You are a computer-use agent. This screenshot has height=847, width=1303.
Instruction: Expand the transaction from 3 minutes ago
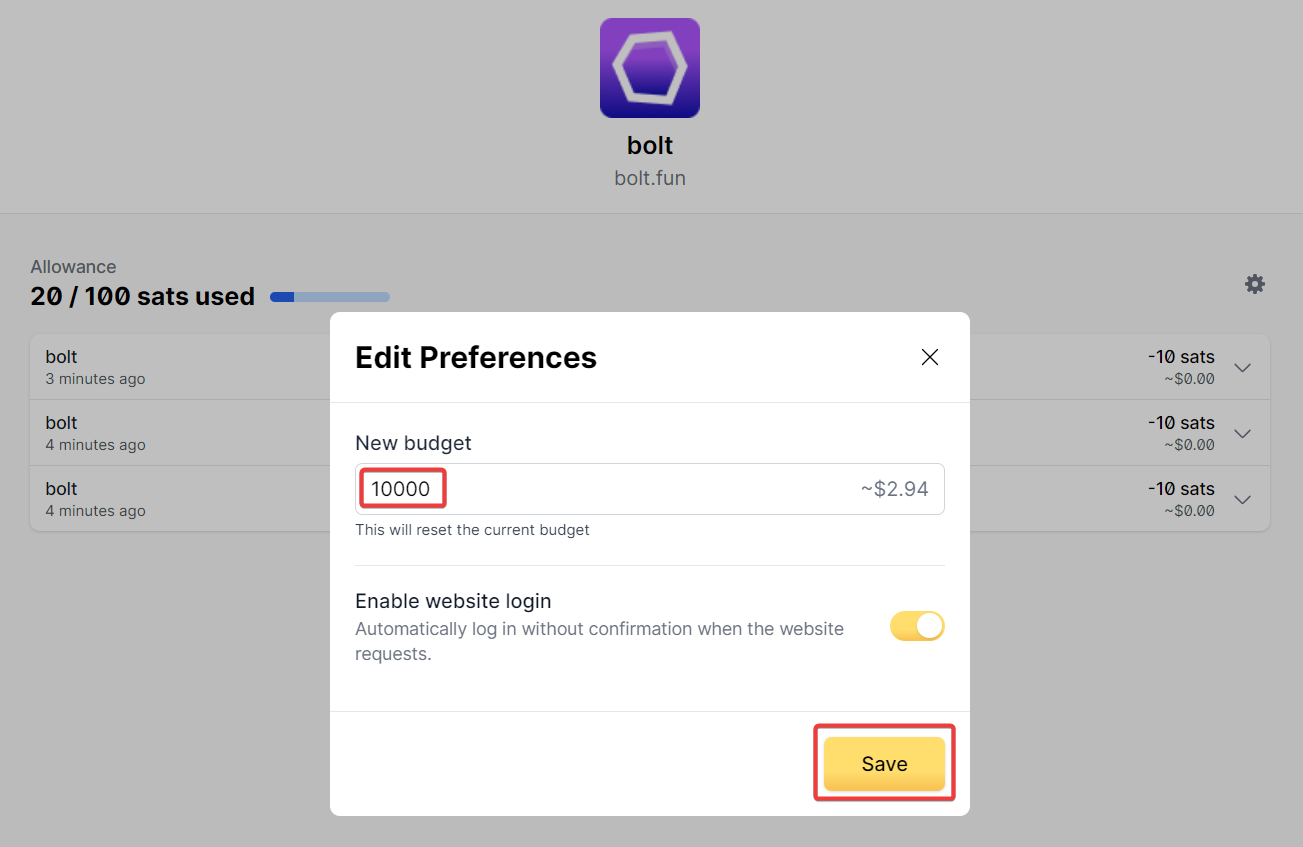[1242, 367]
